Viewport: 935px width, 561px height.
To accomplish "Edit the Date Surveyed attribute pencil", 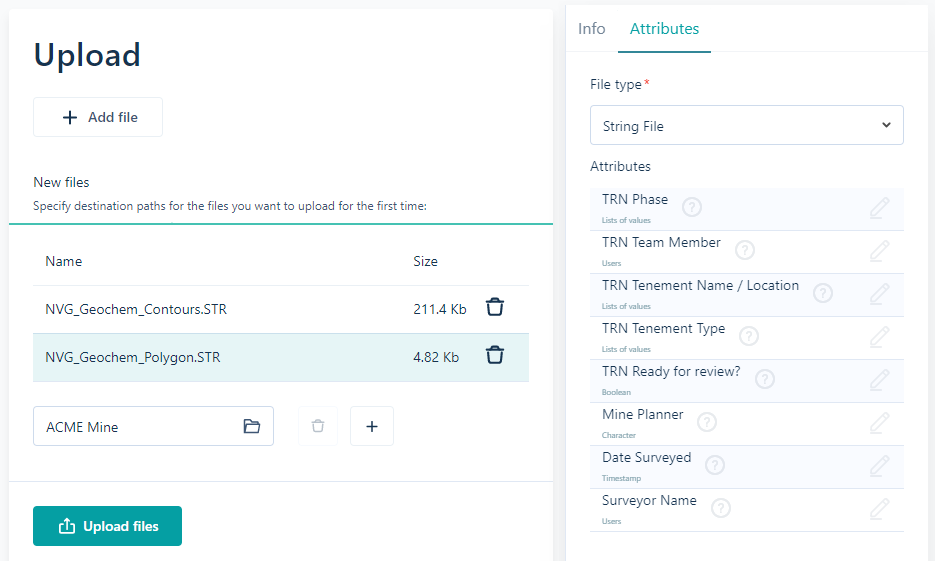I will point(880,466).
